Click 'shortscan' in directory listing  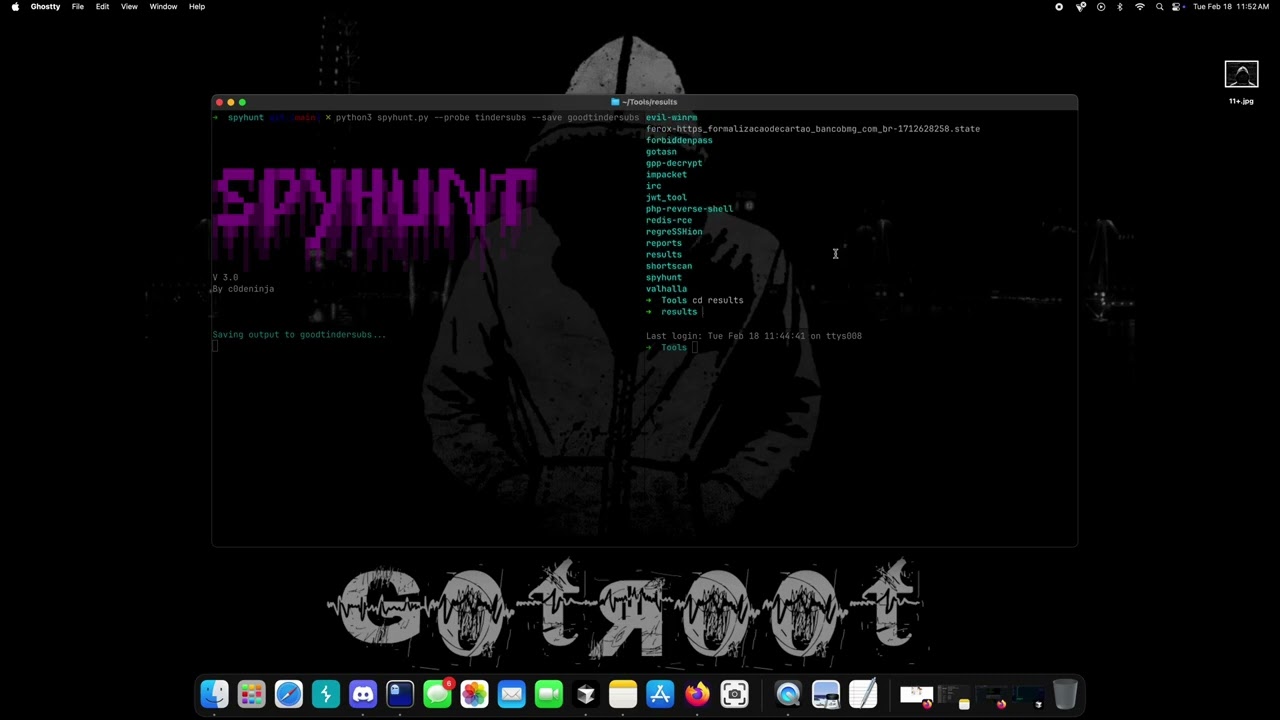(x=669, y=266)
